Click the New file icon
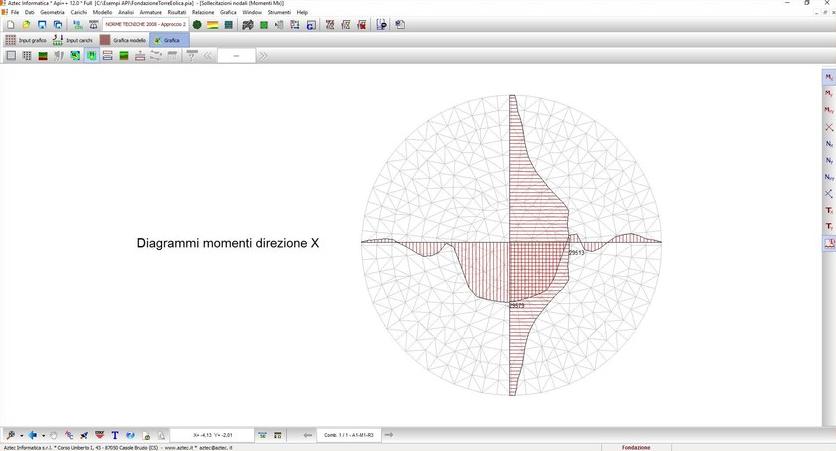This screenshot has width=836, height=451. (x=9, y=24)
